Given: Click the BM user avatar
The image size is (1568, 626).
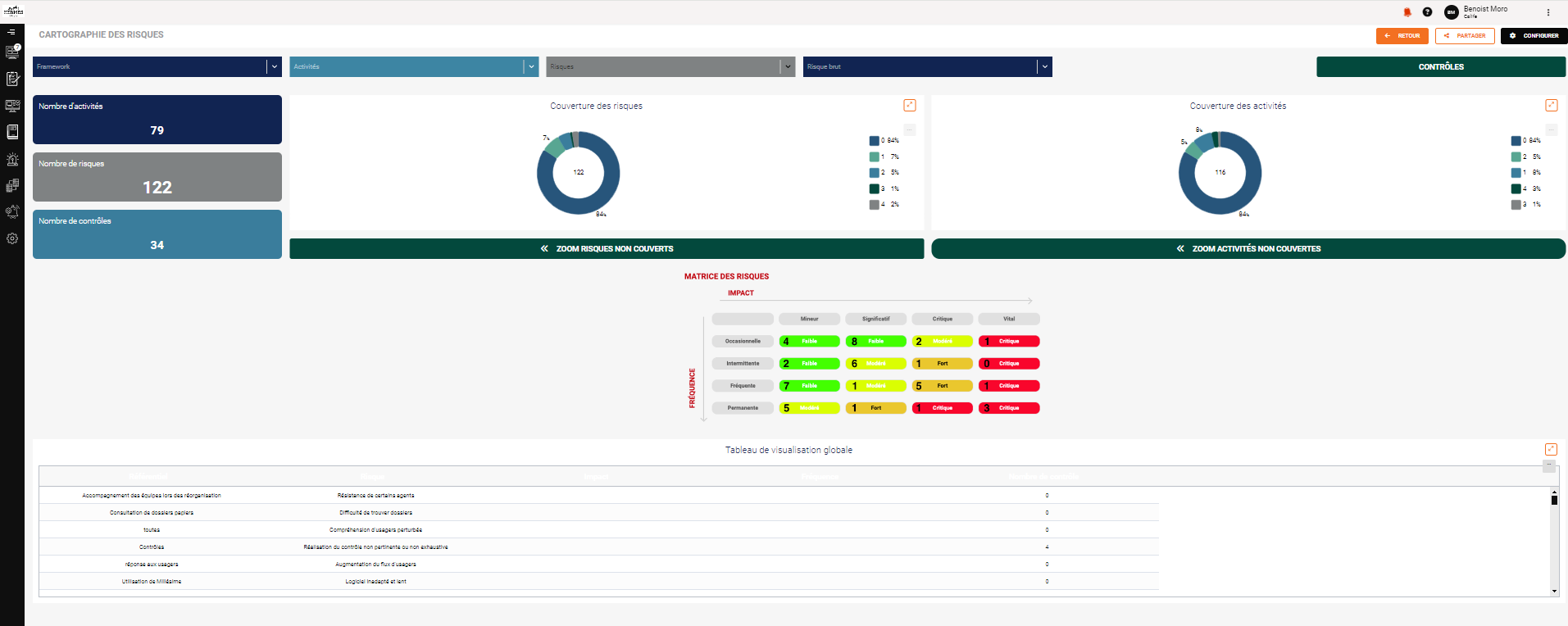Looking at the screenshot, I should [x=1451, y=12].
